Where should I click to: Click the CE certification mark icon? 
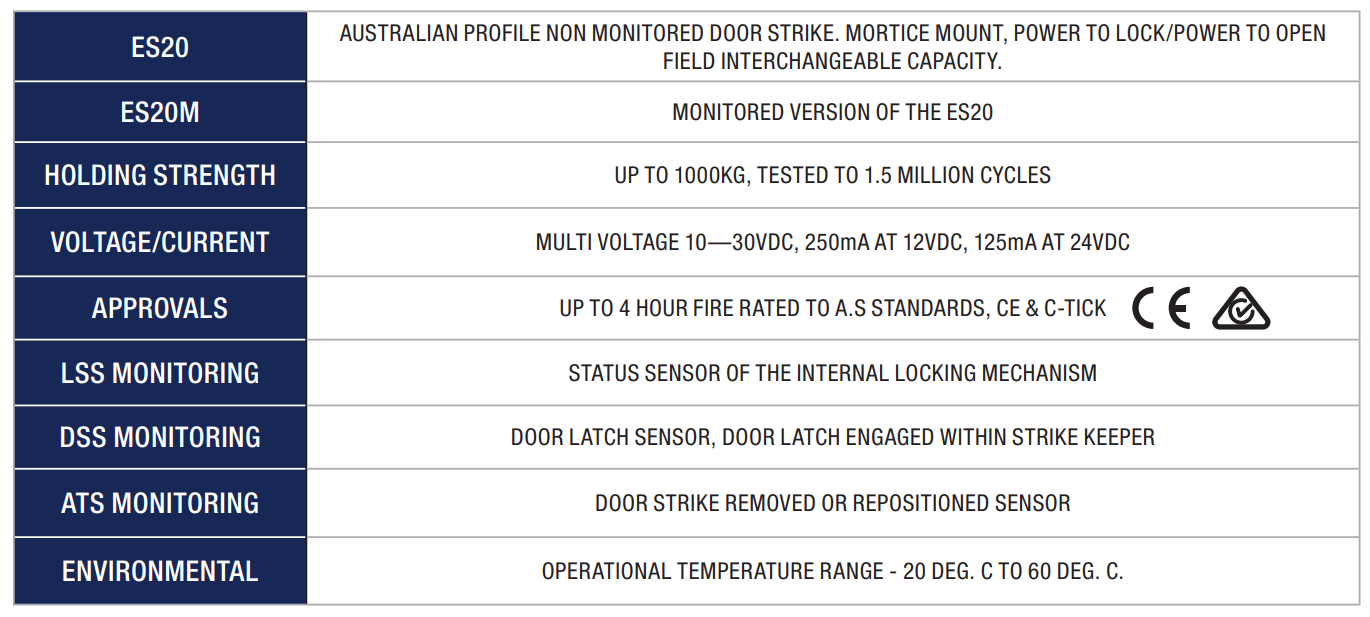tap(1161, 309)
